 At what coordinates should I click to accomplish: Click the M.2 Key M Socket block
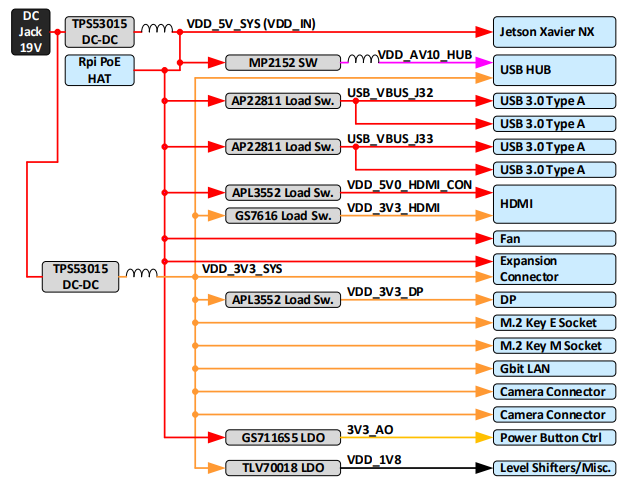click(x=554, y=345)
